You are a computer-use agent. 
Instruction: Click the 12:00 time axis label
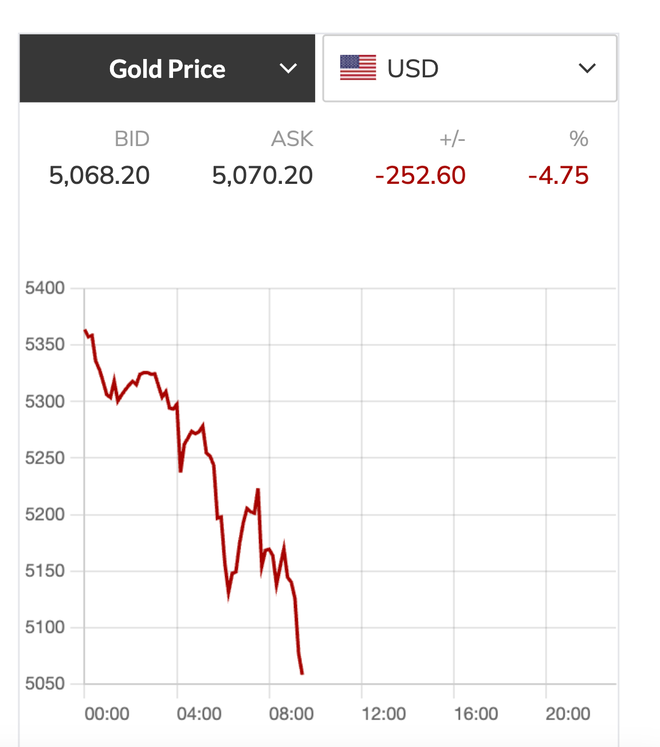tap(383, 714)
